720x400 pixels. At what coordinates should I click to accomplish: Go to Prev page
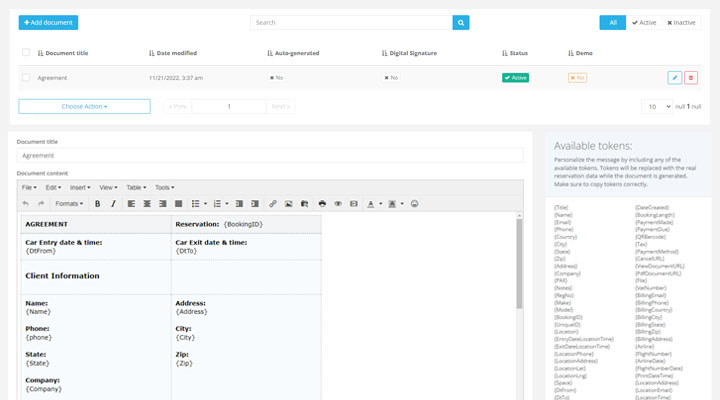(x=178, y=107)
